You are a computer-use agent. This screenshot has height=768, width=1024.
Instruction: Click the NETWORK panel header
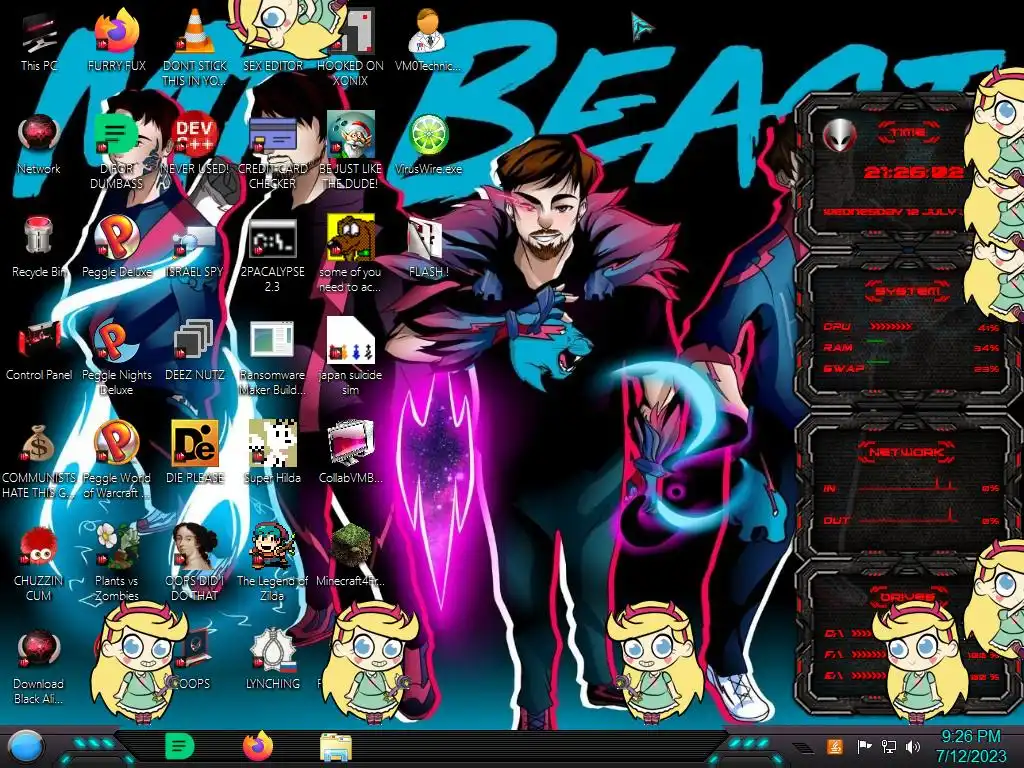pos(907,452)
